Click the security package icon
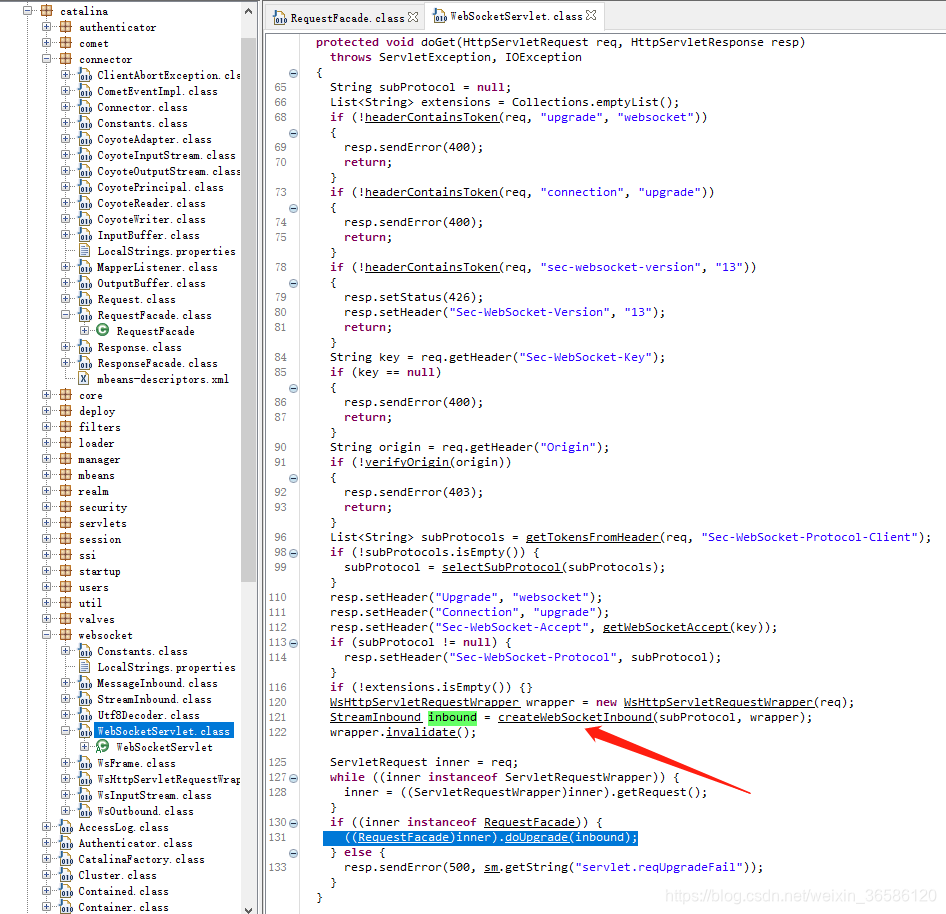 pyautogui.click(x=66, y=506)
